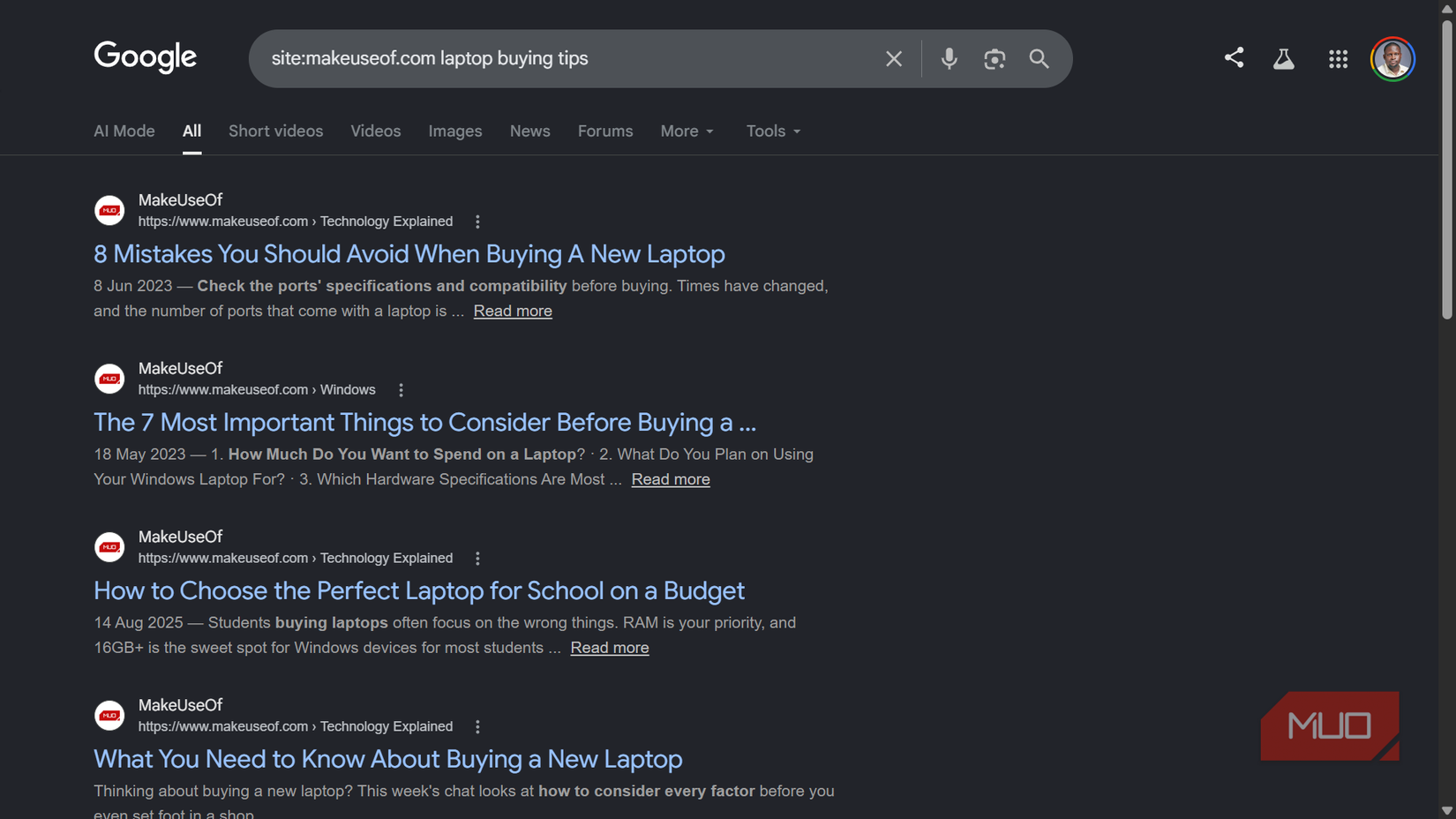Go to the Images tab
This screenshot has height=819, width=1456.
455,131
